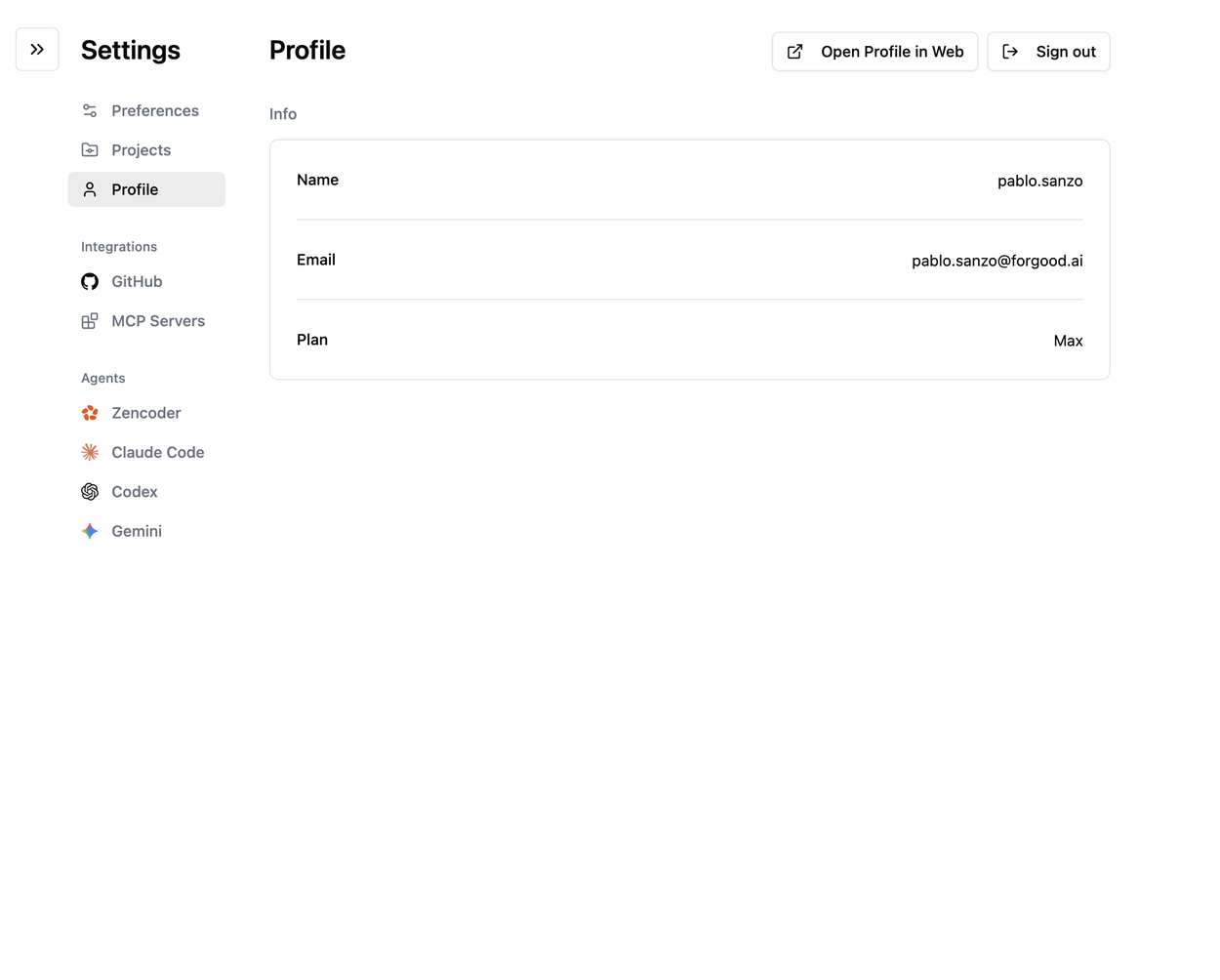Switch to the Preferences settings page
Screen dimensions: 1220x980
[x=154, y=110]
